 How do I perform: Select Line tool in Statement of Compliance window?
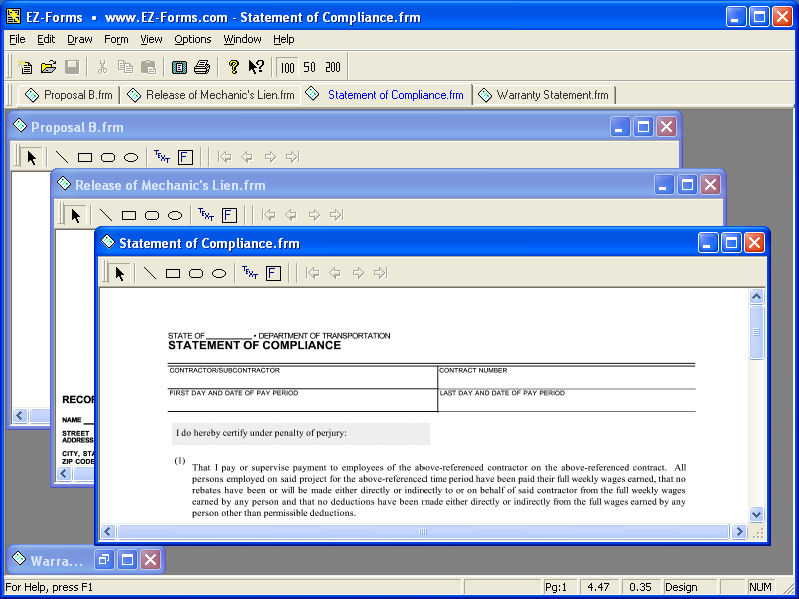click(x=150, y=273)
